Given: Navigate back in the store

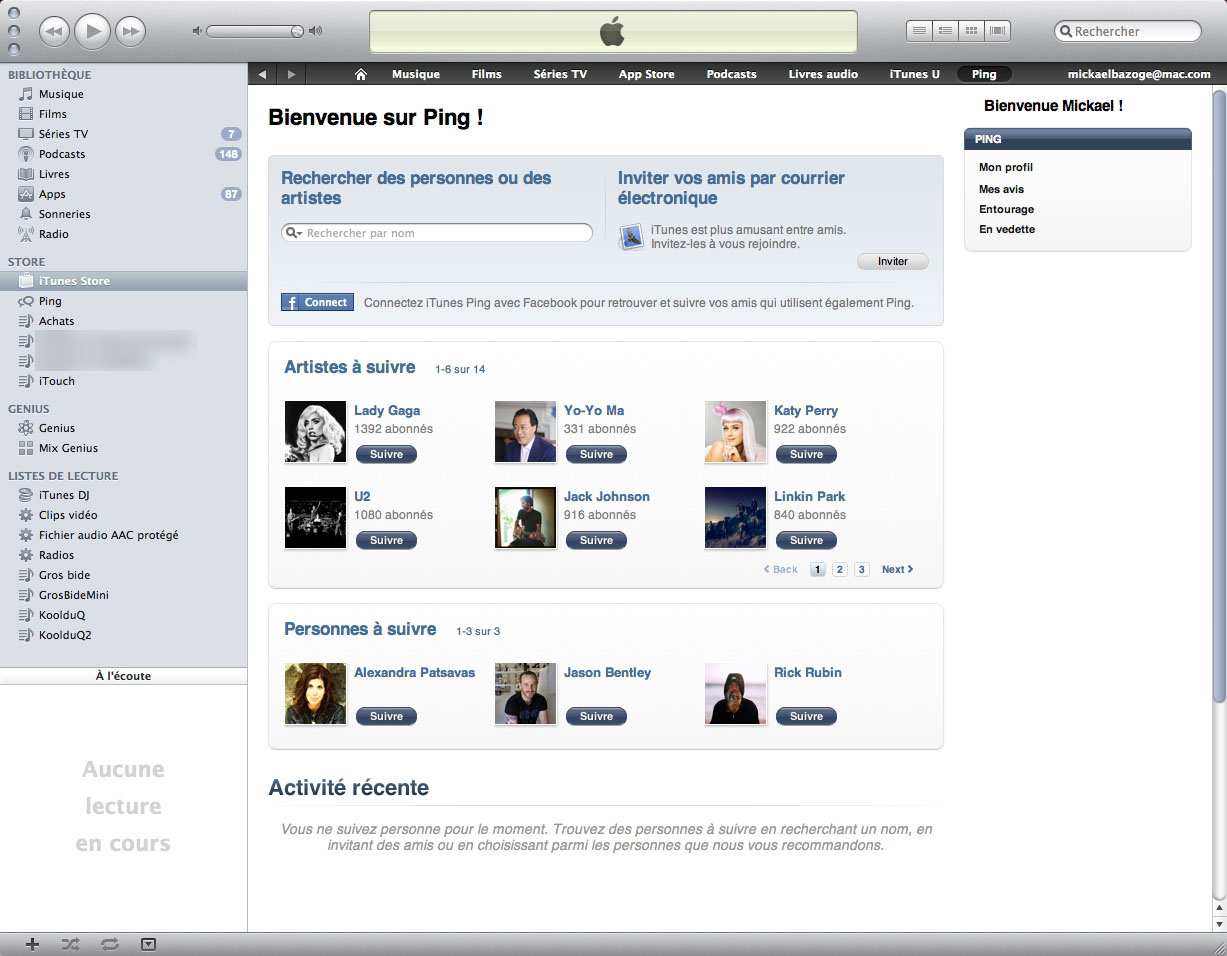Looking at the screenshot, I should coord(262,74).
